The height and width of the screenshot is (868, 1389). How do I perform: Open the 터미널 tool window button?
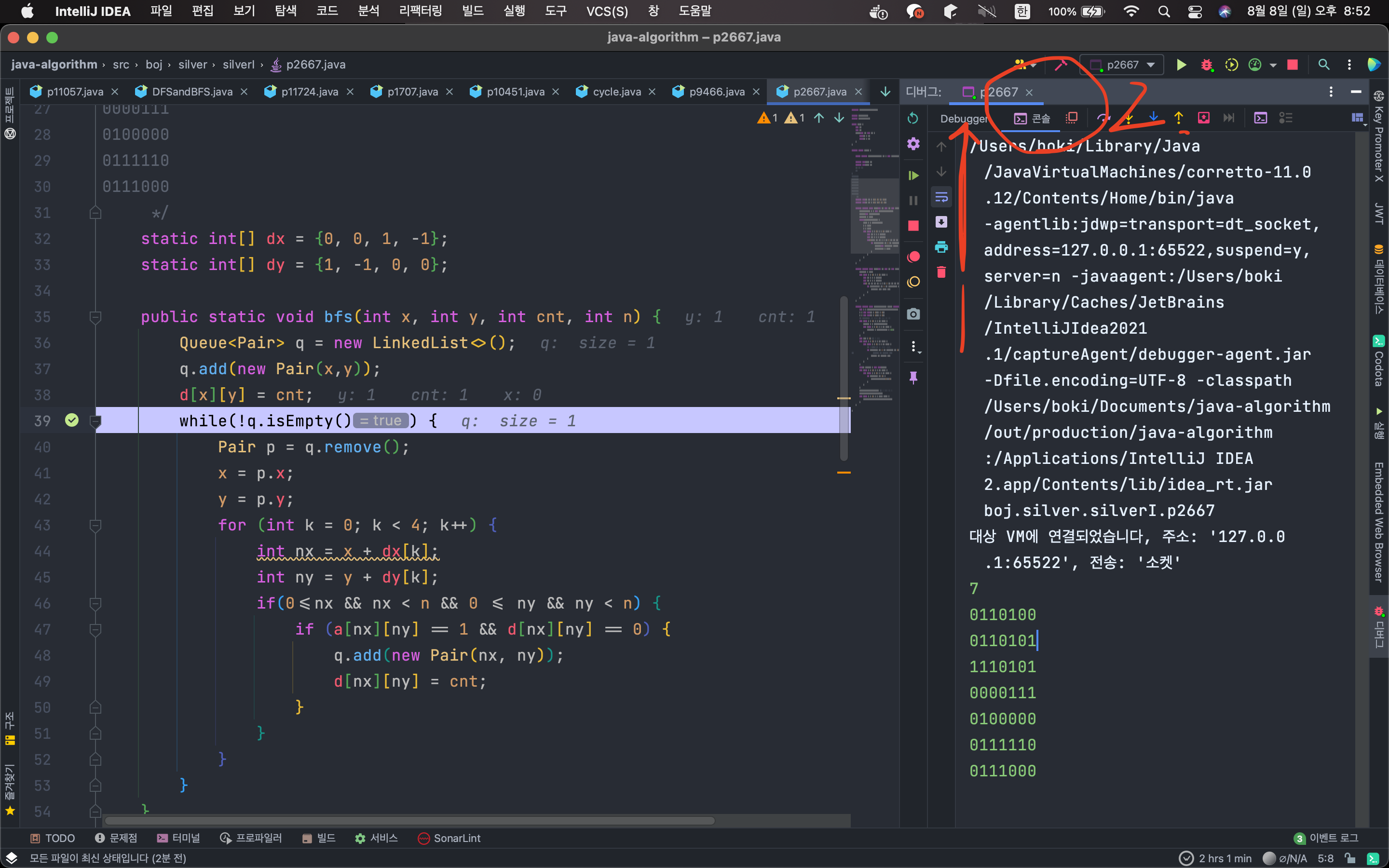tap(178, 838)
